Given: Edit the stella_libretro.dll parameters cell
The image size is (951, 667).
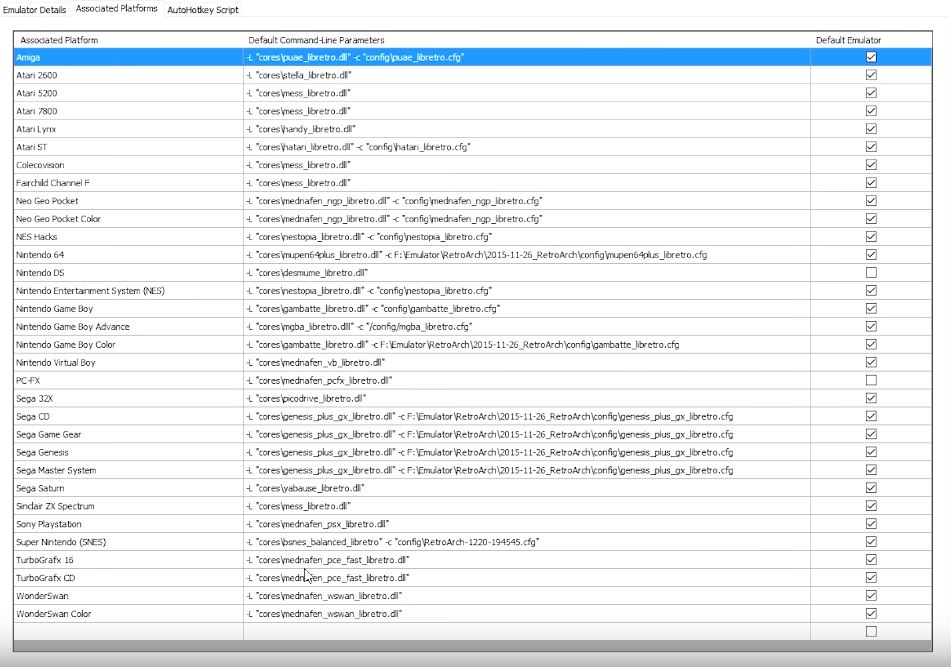Looking at the screenshot, I should (526, 75).
